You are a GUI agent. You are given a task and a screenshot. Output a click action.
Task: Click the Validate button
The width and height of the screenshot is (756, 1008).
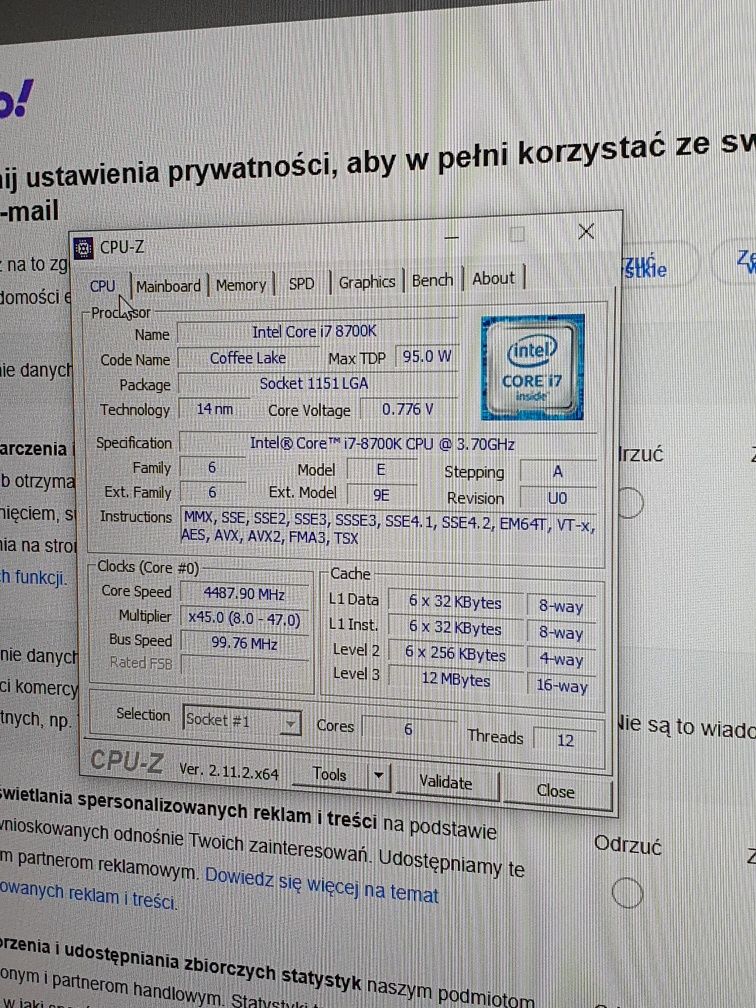[446, 782]
